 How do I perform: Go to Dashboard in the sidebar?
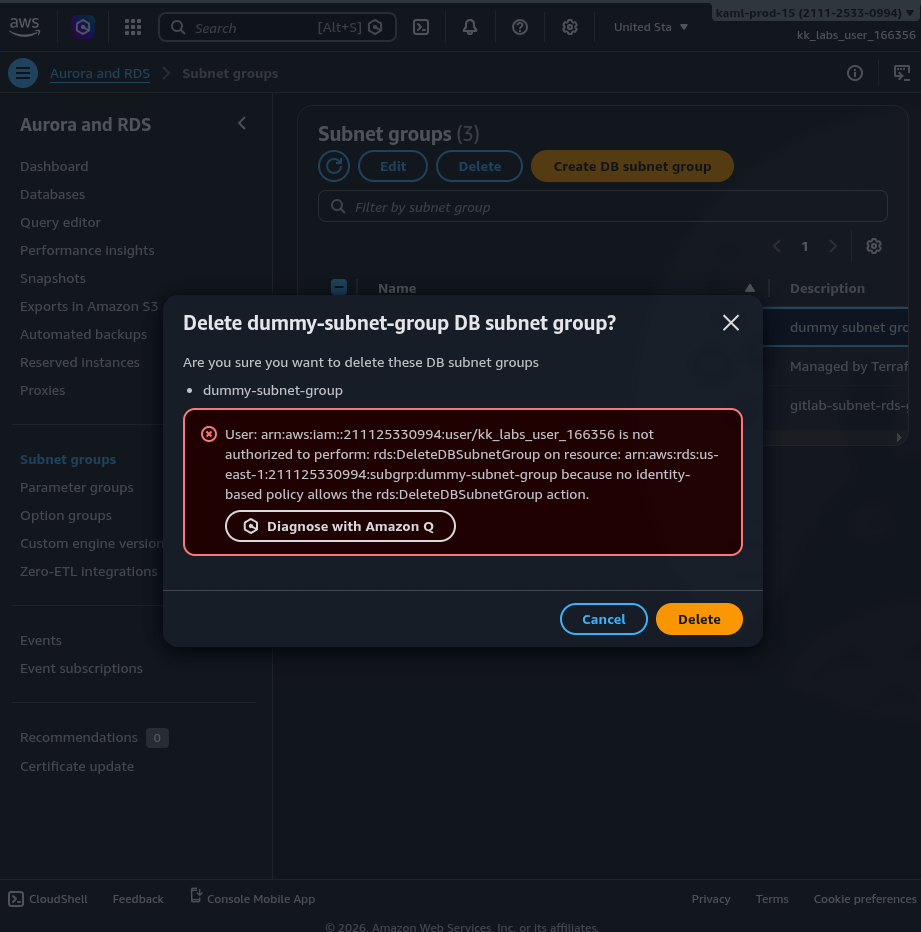pos(54,166)
